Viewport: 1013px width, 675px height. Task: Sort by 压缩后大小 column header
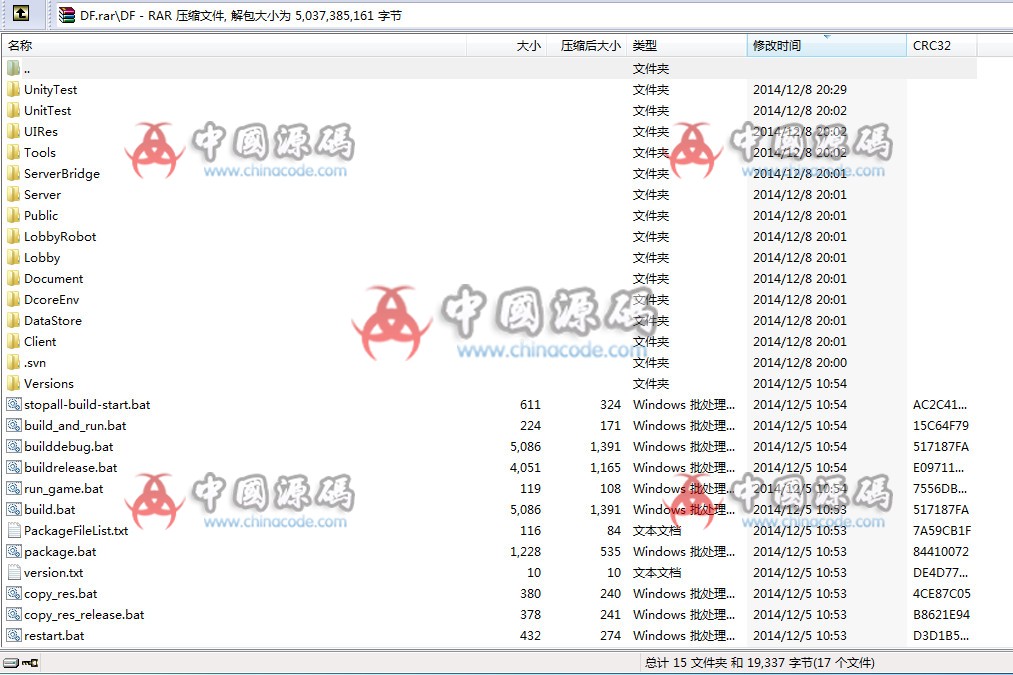coord(586,45)
